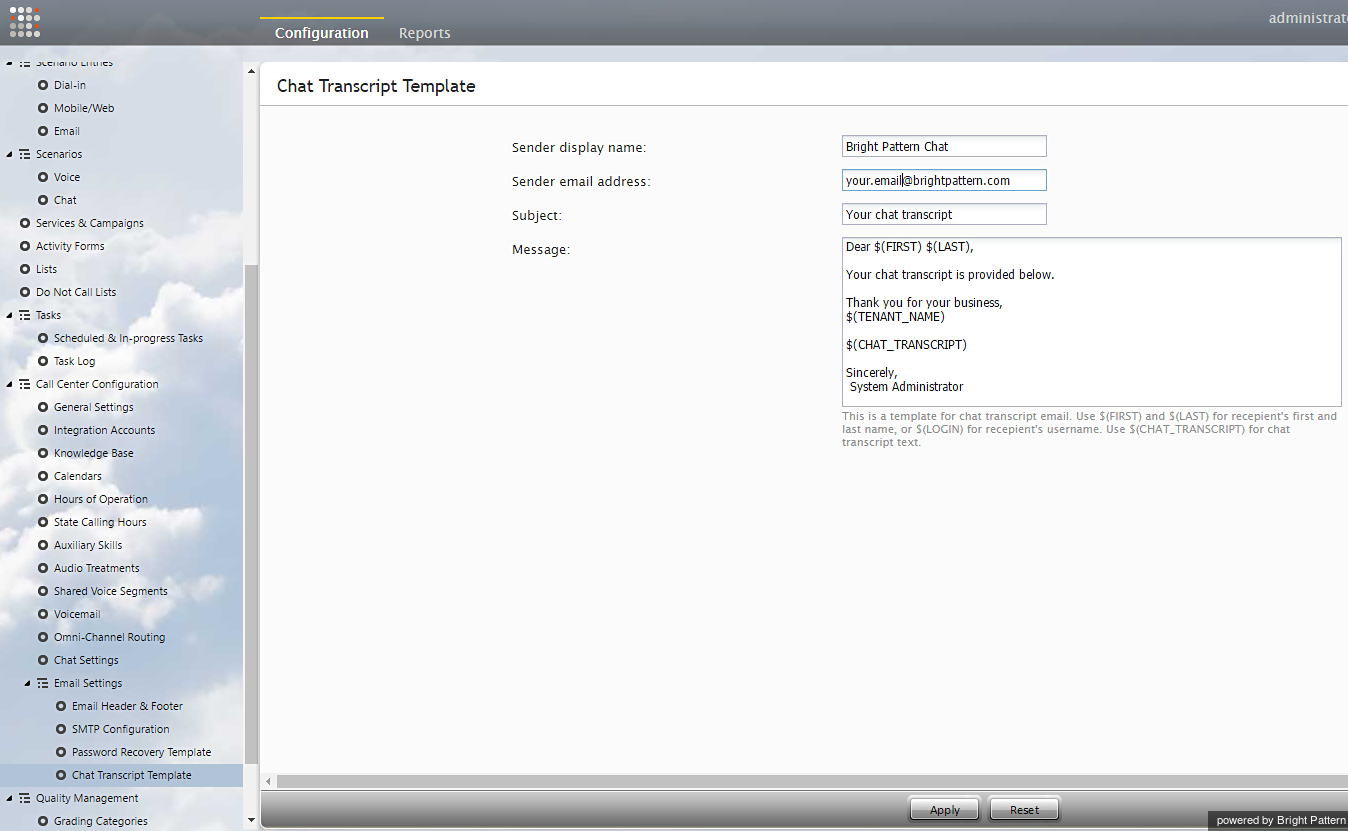
Task: Open Voicemail settings
Action: click(x=77, y=614)
